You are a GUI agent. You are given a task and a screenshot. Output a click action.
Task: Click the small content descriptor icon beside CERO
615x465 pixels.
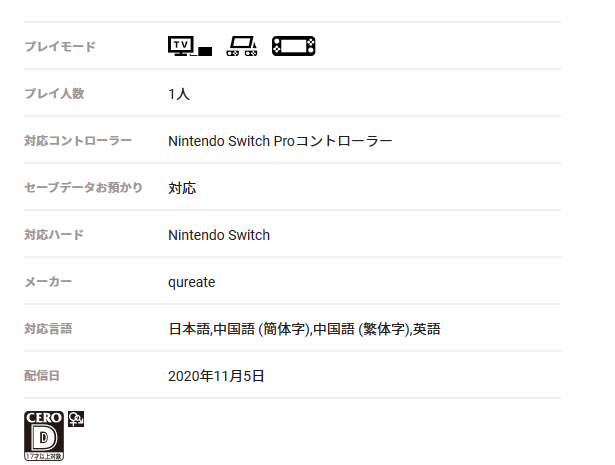click(x=76, y=418)
